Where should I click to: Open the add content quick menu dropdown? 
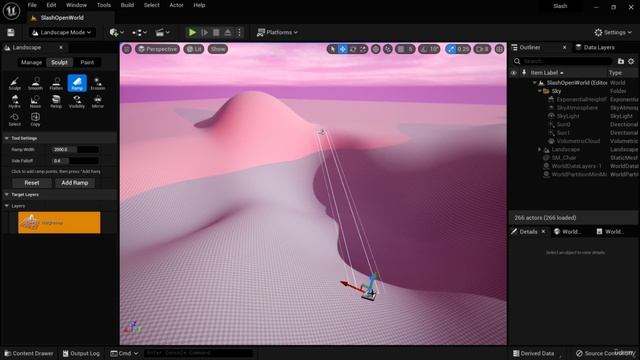coord(116,32)
